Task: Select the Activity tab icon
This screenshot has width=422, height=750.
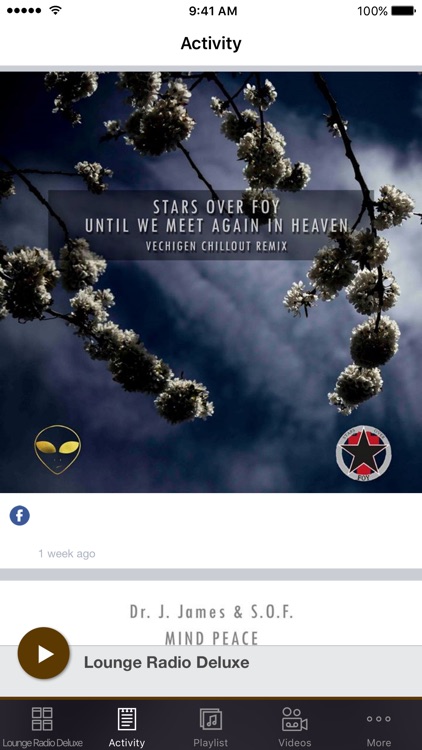Action: tap(127, 719)
